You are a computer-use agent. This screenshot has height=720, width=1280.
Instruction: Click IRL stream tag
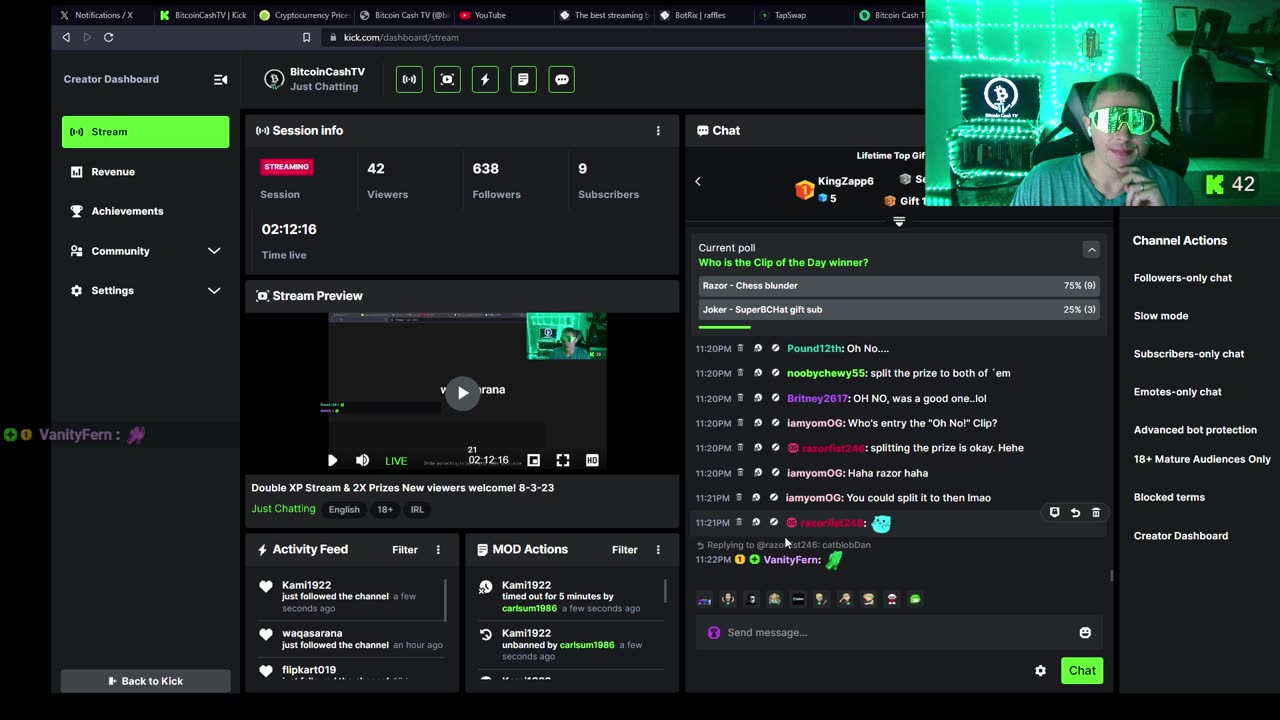pos(417,510)
